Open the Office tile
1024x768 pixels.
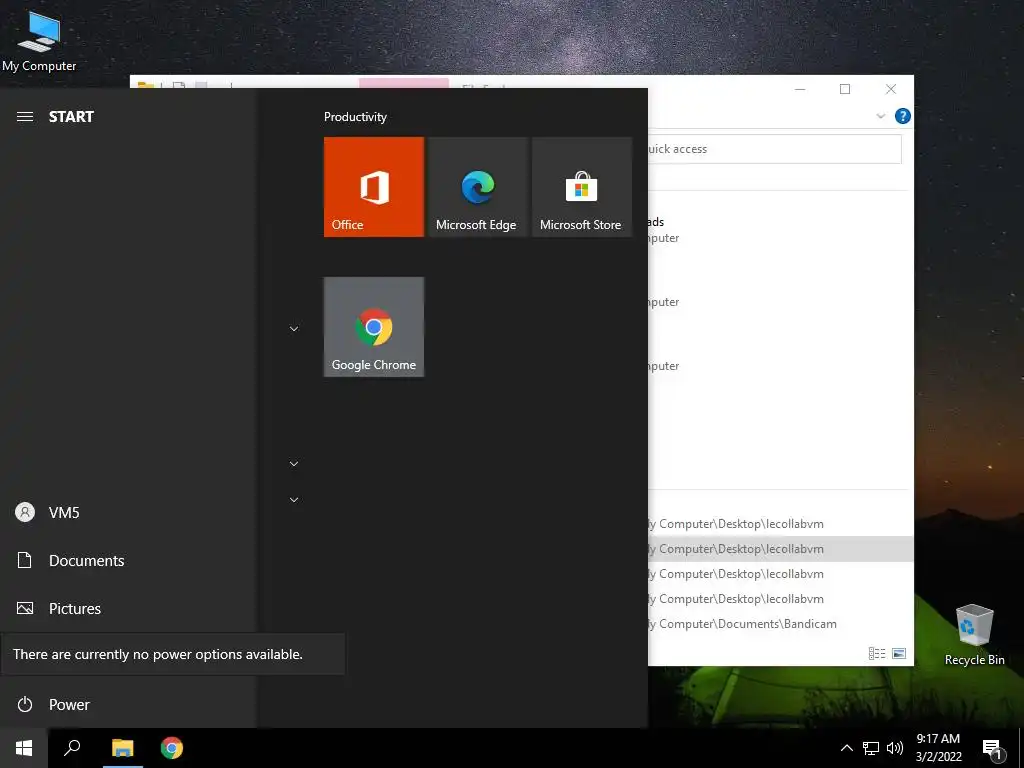point(374,187)
